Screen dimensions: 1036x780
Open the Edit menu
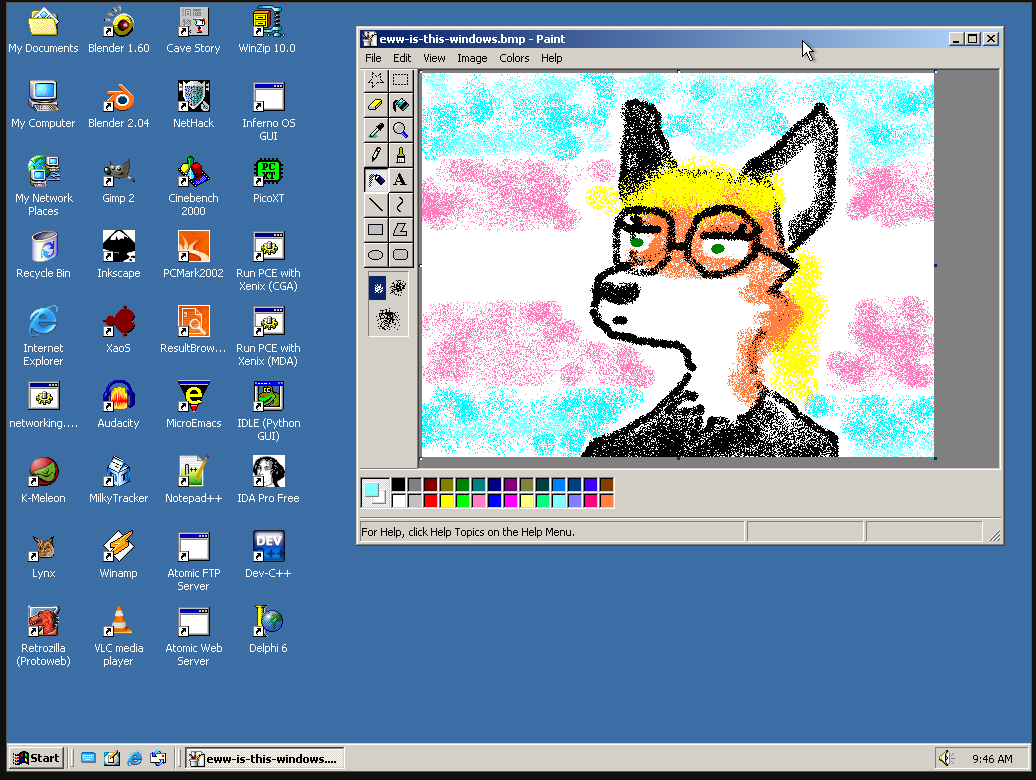[x=402, y=58]
